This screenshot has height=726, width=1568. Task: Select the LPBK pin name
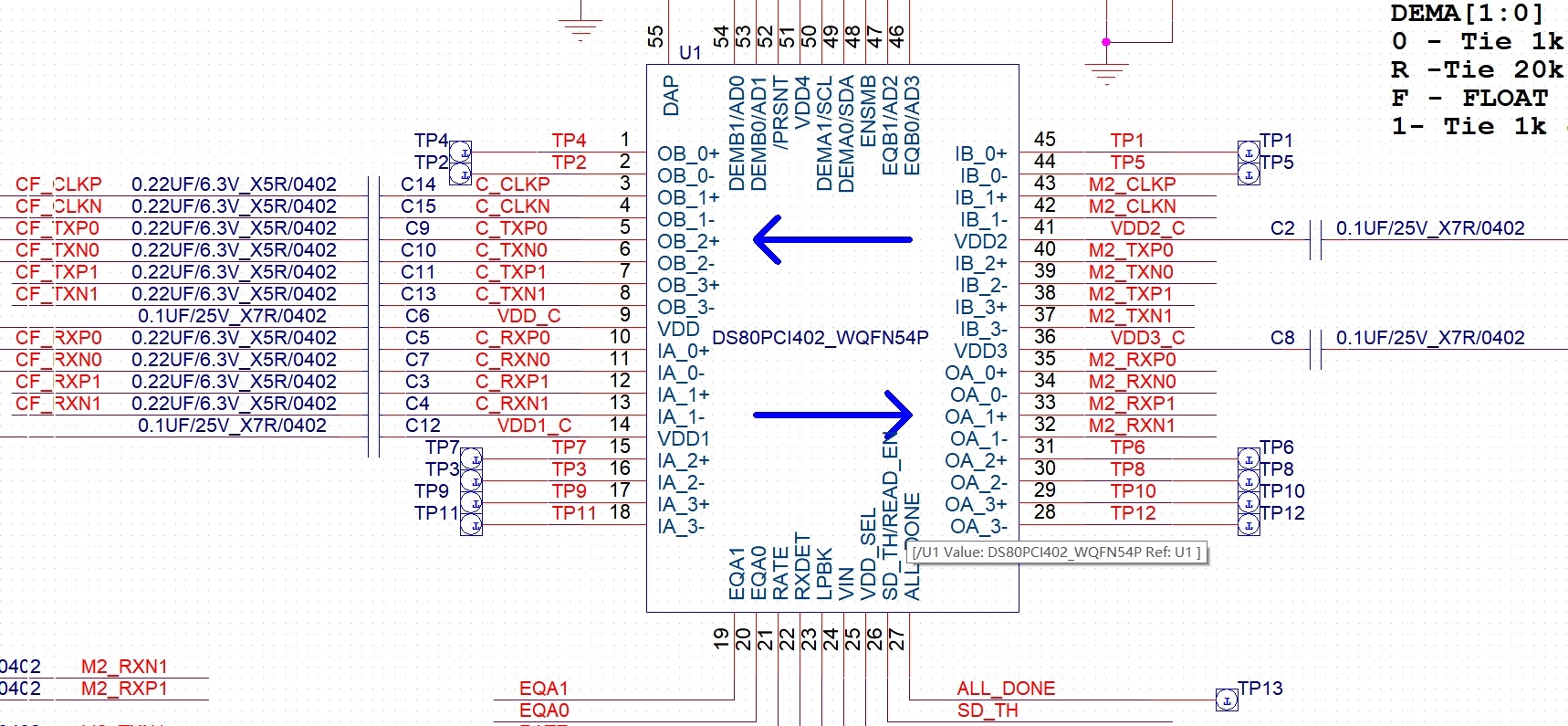pyautogui.click(x=824, y=573)
